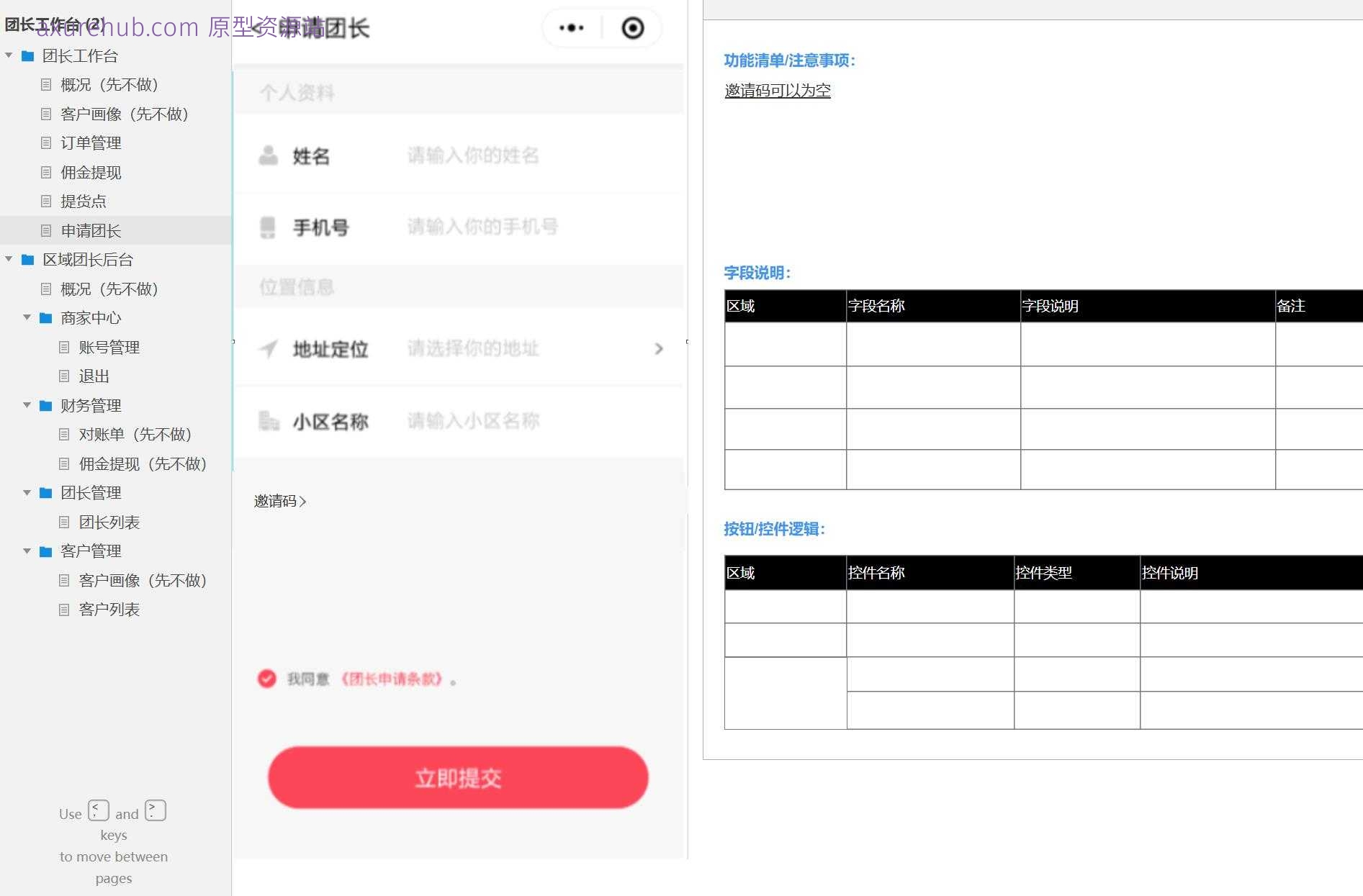Collapse the 区域团长后台 tree node
Image resolution: width=1363 pixels, height=896 pixels.
pos(9,259)
